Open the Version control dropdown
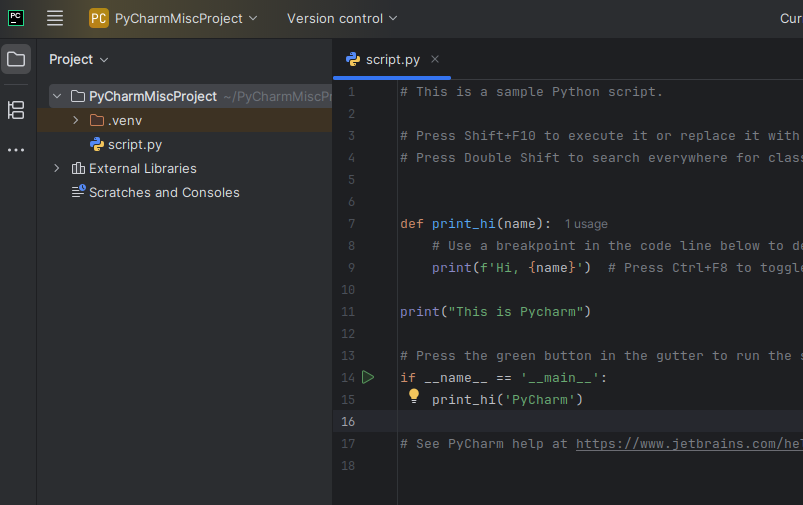803x505 pixels. coord(341,18)
